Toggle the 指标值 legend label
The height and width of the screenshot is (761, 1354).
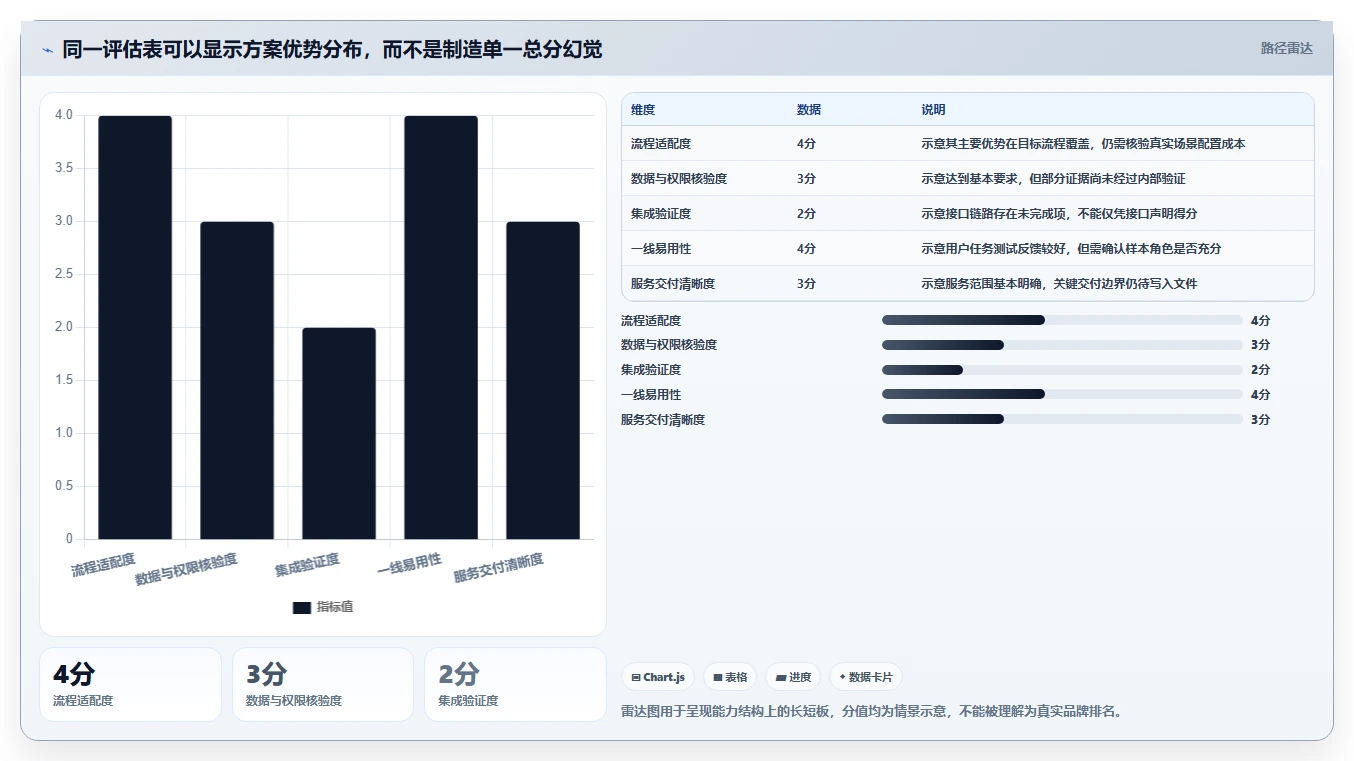pos(335,607)
